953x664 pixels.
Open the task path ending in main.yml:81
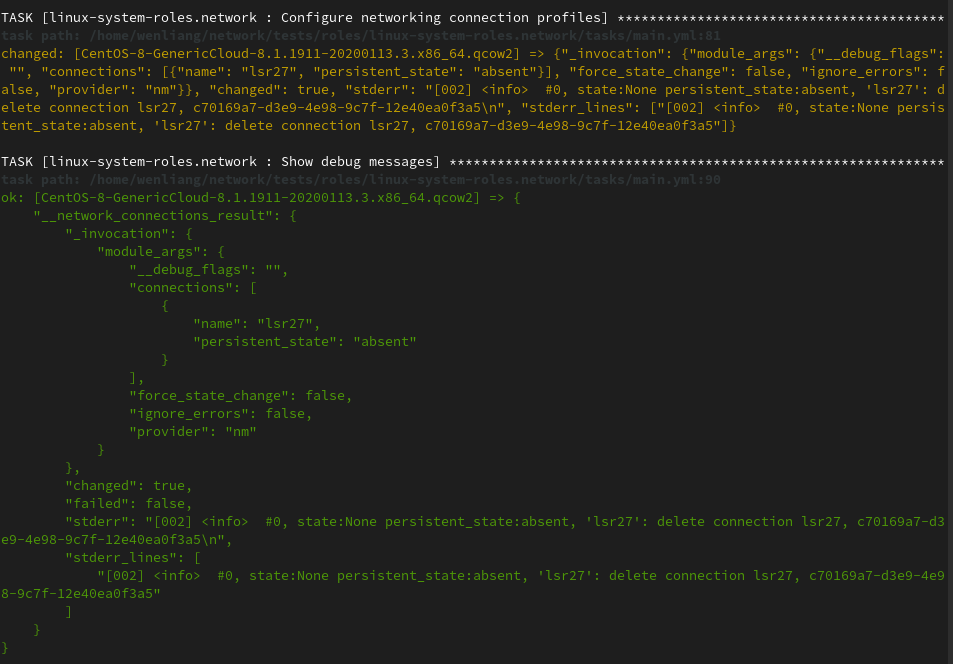pyautogui.click(x=360, y=36)
